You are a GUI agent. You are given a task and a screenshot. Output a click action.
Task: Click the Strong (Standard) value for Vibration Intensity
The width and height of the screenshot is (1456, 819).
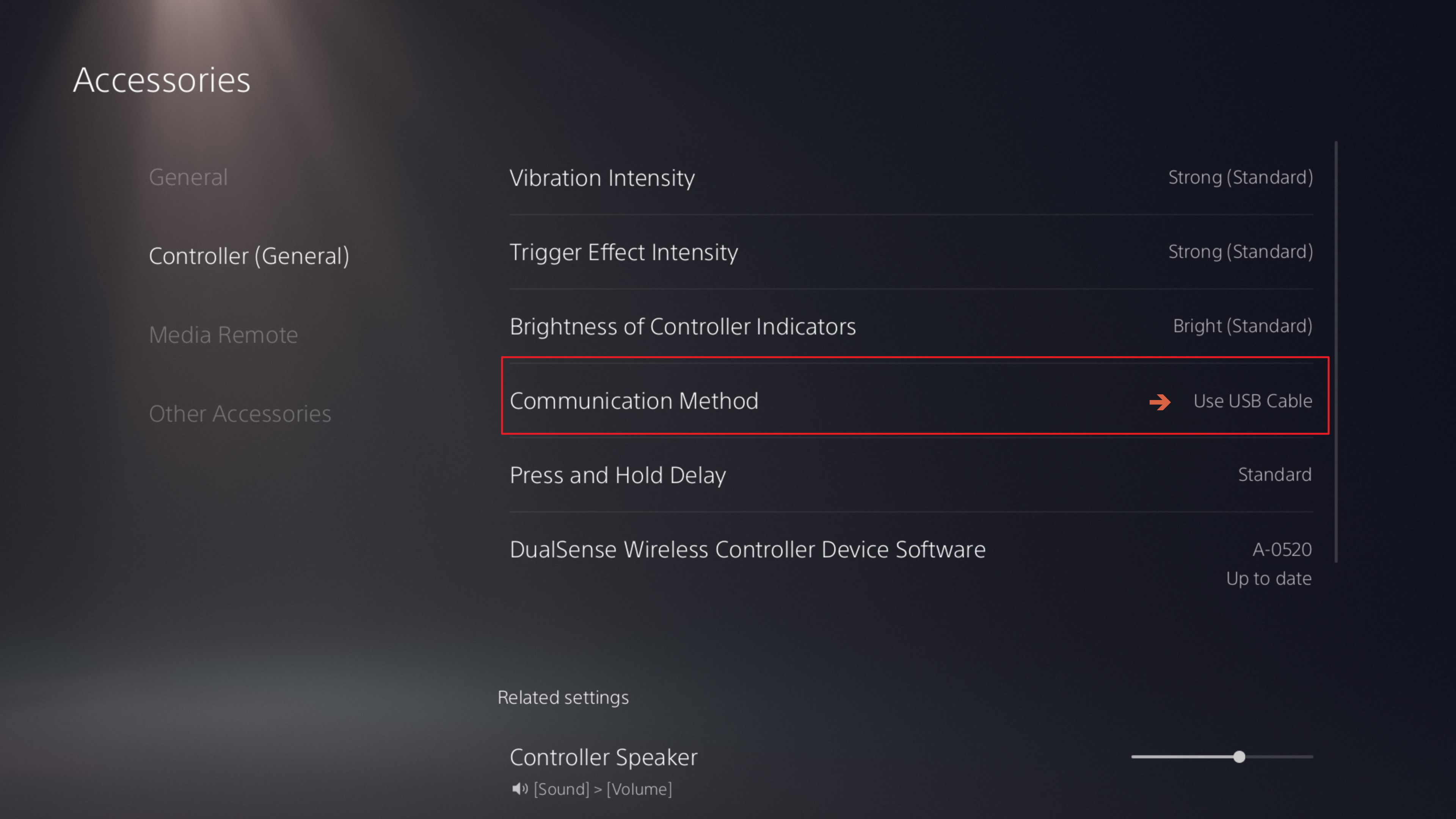tap(1240, 177)
